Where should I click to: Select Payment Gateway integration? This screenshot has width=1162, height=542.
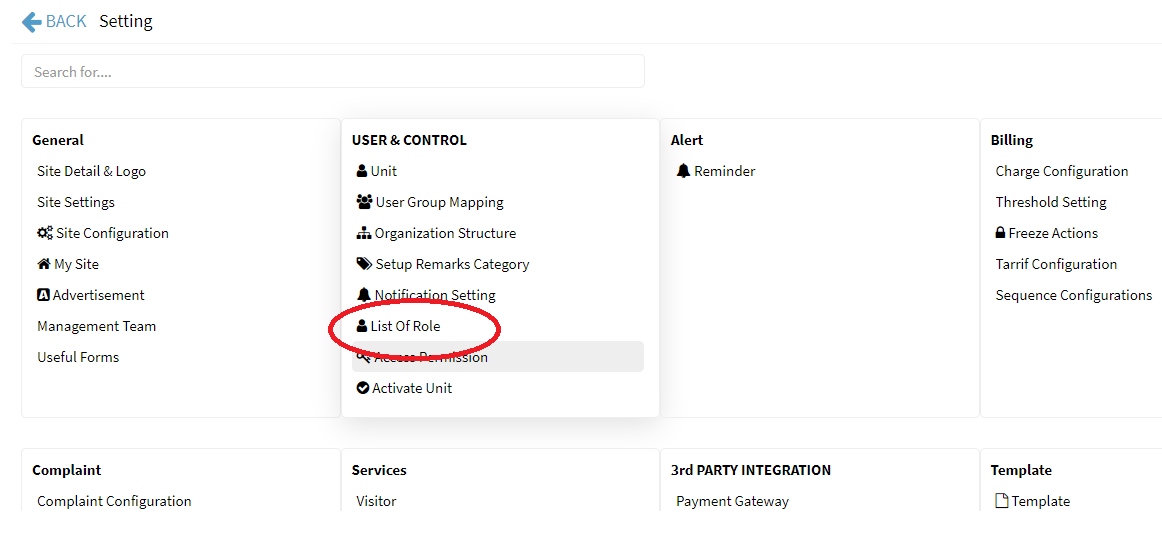click(x=732, y=501)
